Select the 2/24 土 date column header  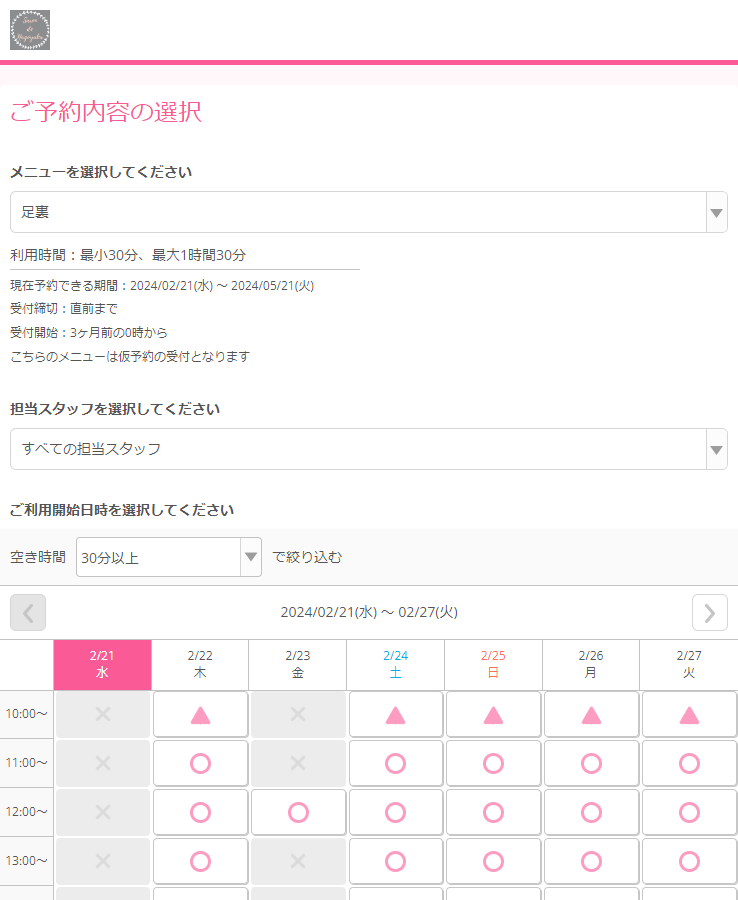(x=396, y=664)
